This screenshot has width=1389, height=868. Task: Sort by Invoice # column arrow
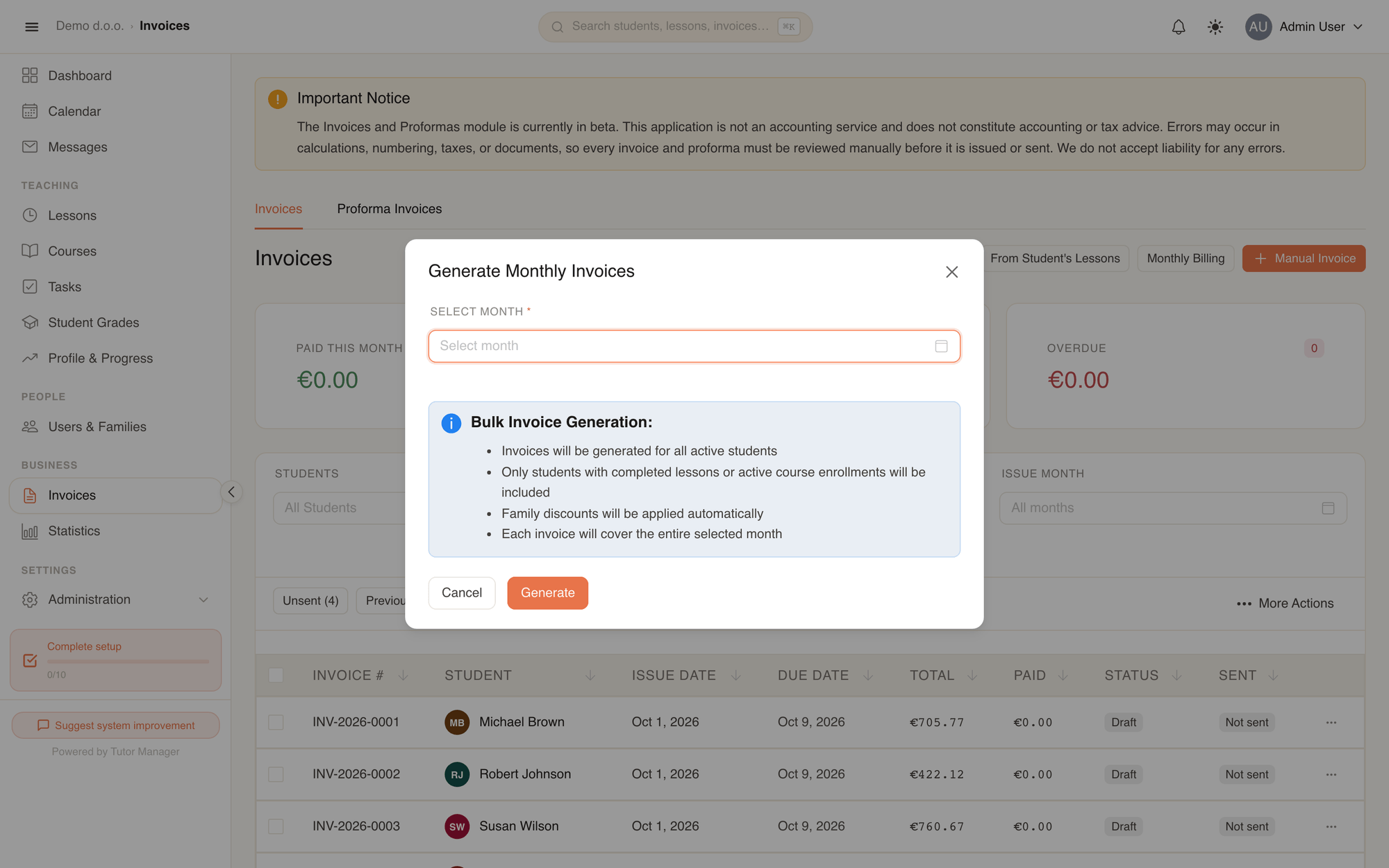403,676
